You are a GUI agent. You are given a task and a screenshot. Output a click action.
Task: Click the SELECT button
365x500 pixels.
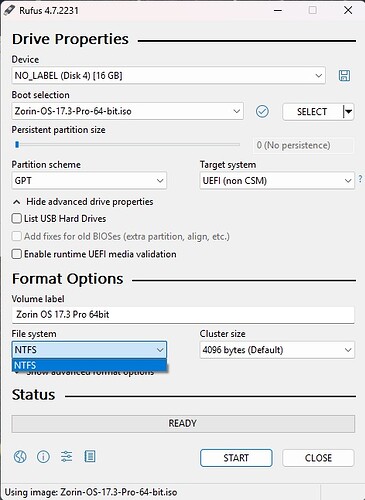click(x=312, y=112)
